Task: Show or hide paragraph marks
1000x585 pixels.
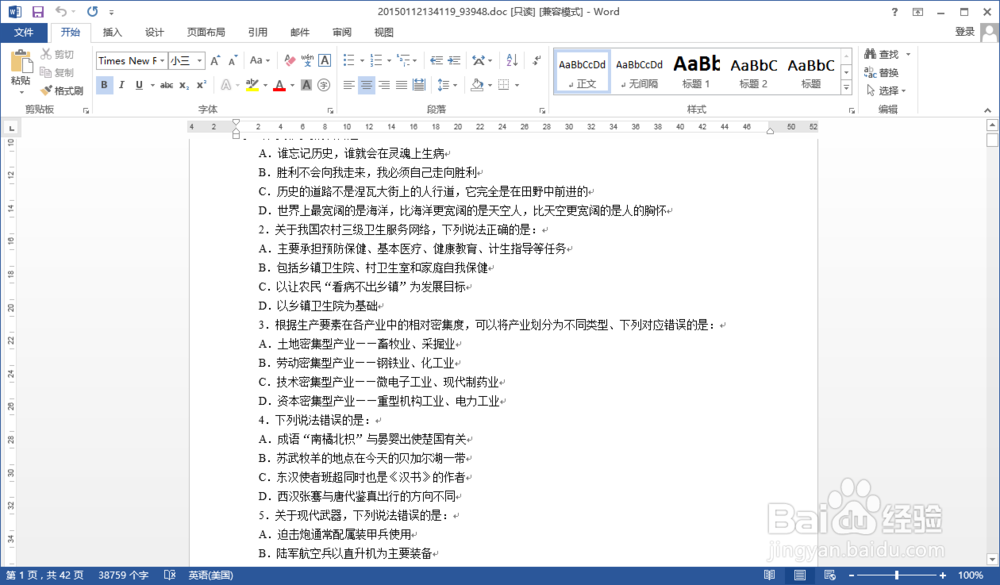Action: (536, 61)
